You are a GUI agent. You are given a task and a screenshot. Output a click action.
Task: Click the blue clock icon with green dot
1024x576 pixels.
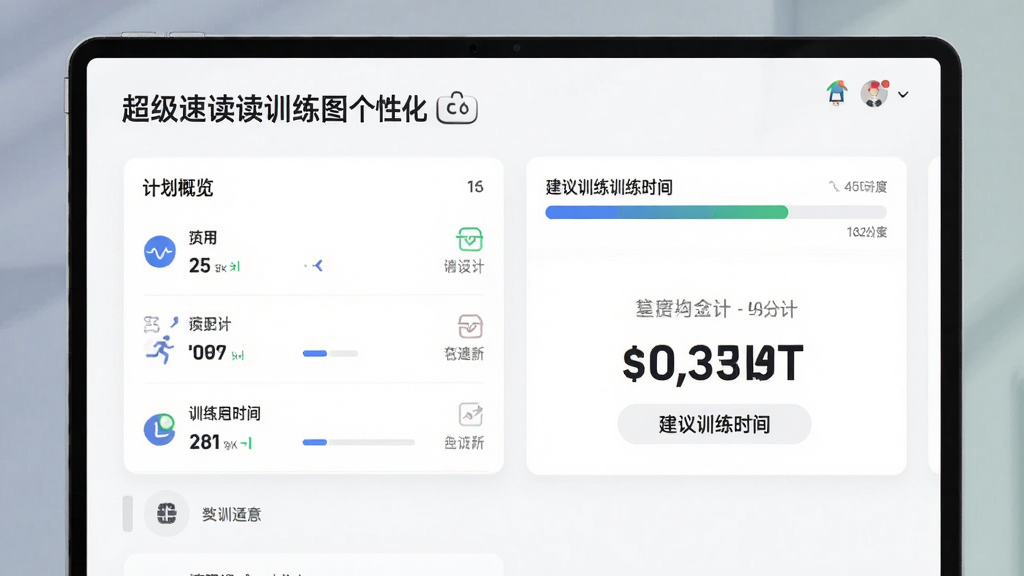(160, 429)
